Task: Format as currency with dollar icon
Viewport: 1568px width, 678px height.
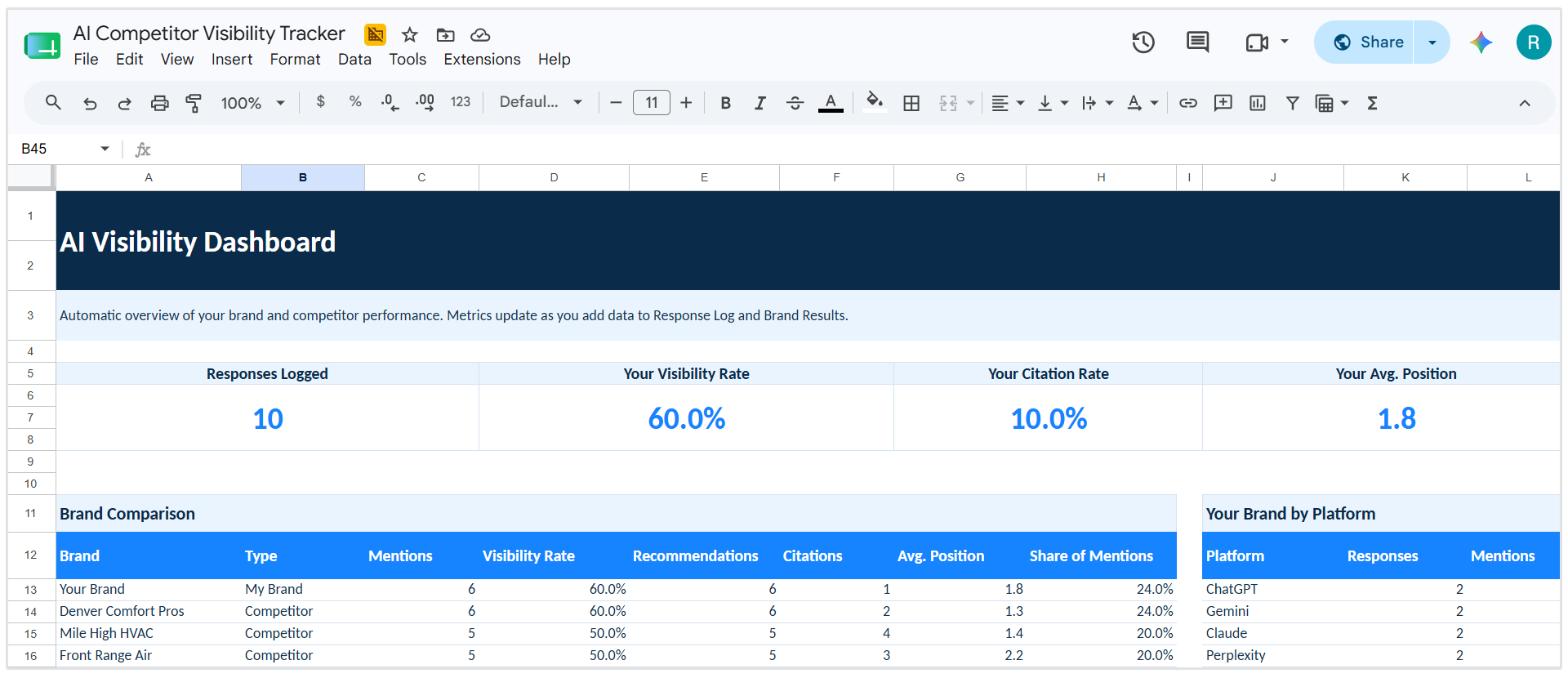Action: 320,101
